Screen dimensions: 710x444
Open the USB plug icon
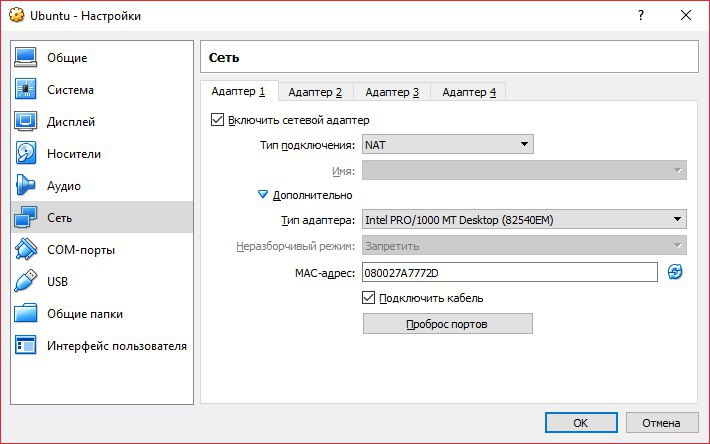pos(25,281)
